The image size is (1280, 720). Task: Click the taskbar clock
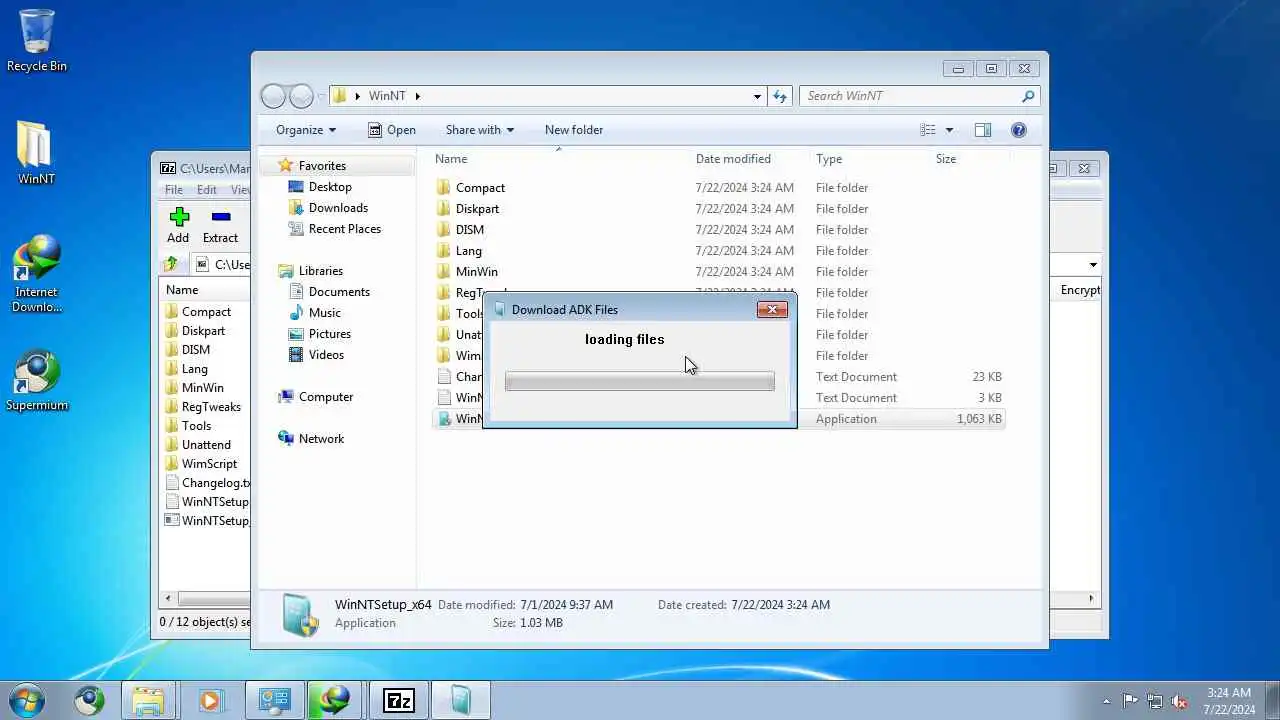point(1229,701)
